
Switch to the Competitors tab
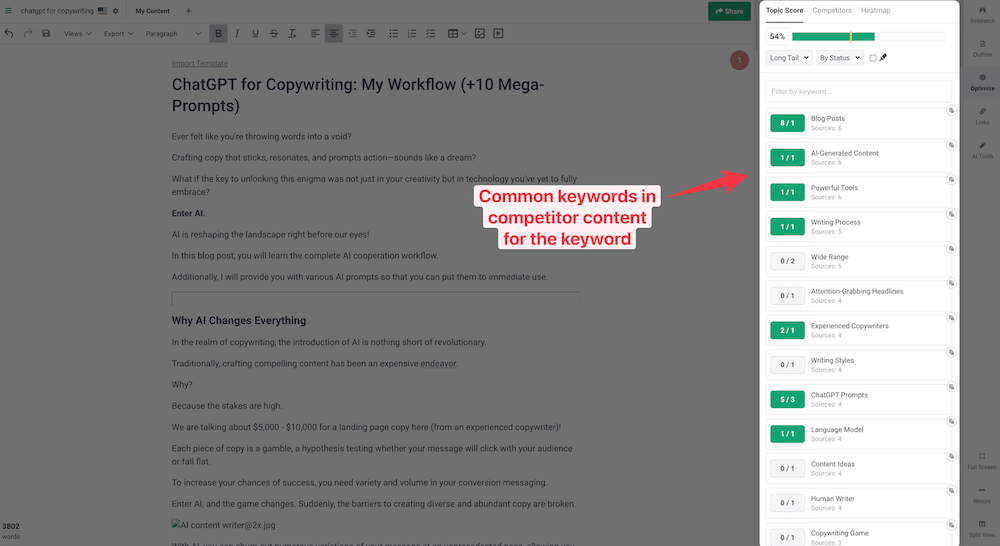[x=832, y=10]
